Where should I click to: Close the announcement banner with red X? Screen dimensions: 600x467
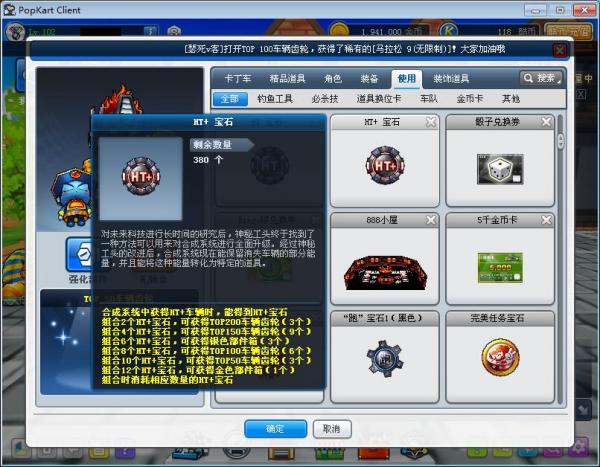(x=560, y=50)
